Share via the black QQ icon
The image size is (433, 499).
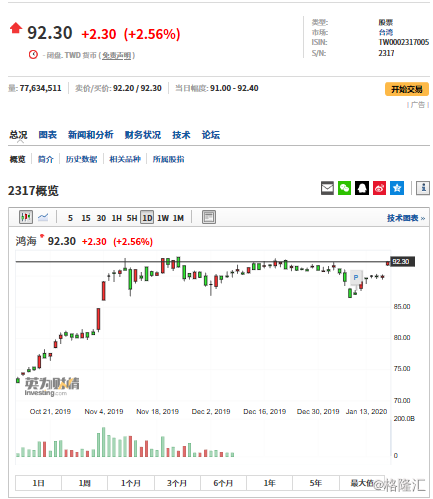pyautogui.click(x=362, y=188)
